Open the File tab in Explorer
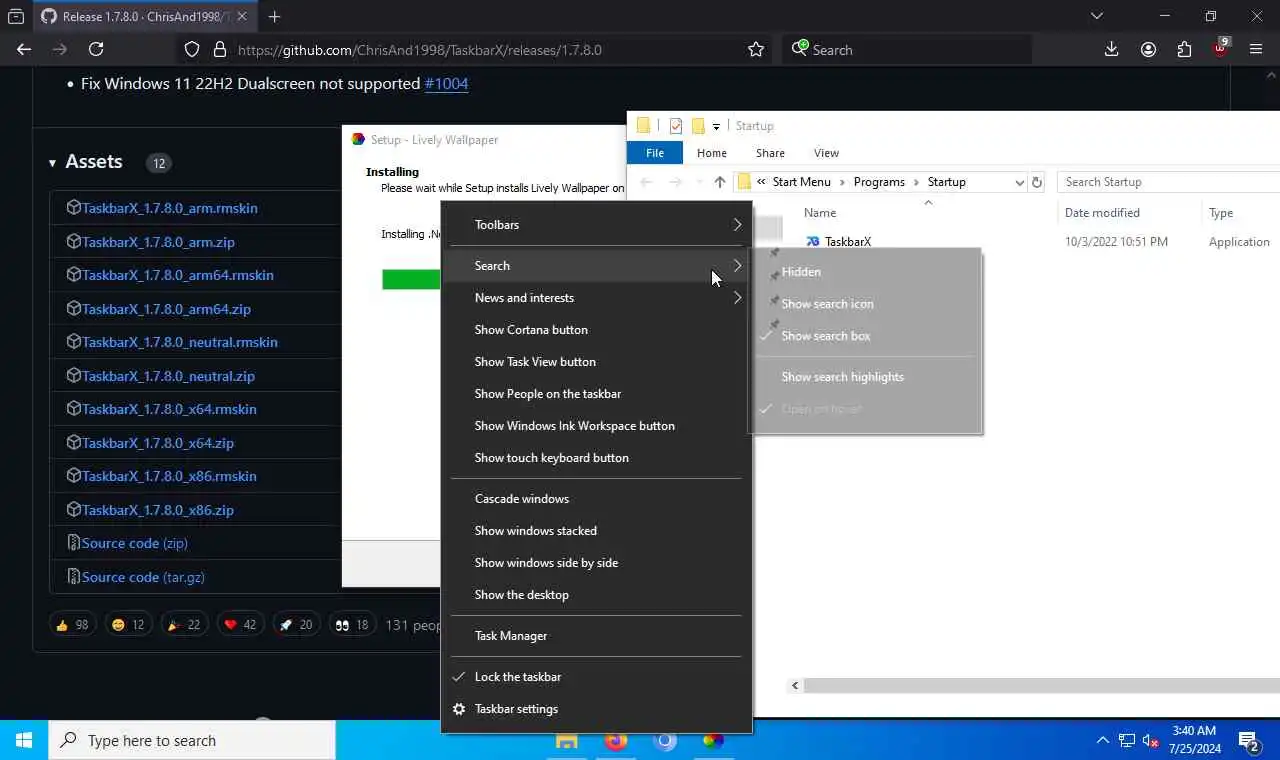Viewport: 1280px width, 760px height. click(x=655, y=153)
